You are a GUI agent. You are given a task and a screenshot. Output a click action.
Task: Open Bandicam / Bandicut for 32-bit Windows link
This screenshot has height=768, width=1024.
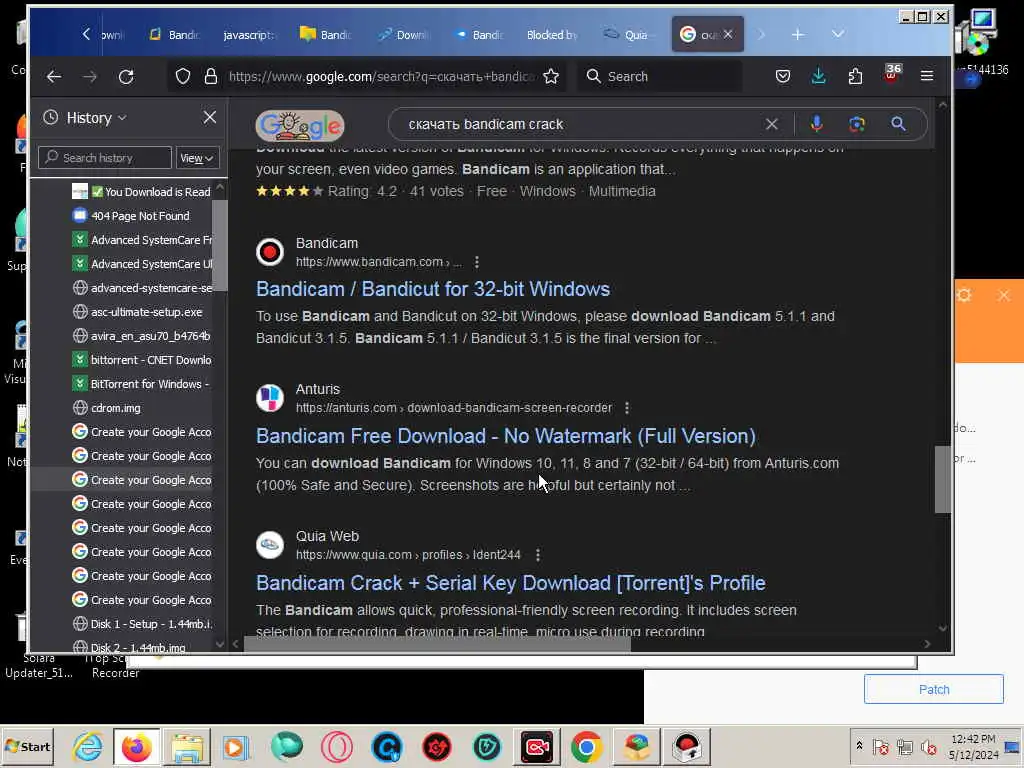click(x=433, y=289)
